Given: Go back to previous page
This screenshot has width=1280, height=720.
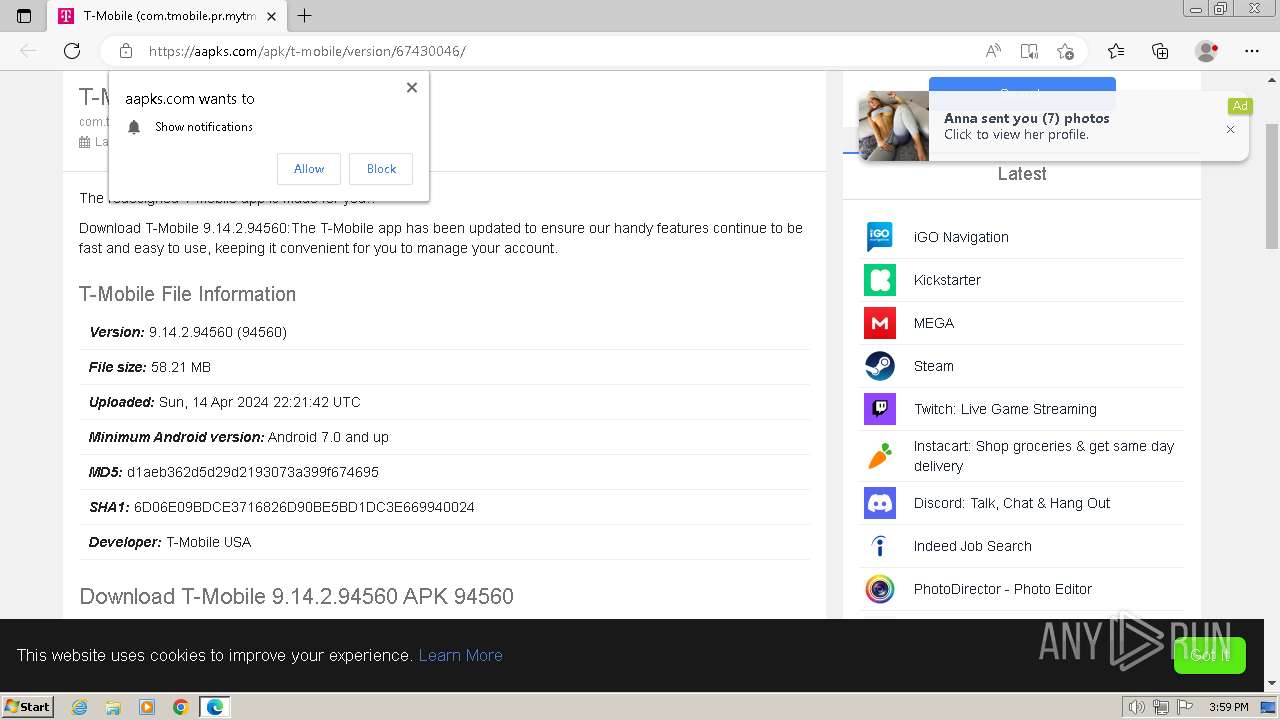Looking at the screenshot, I should tap(28, 51).
